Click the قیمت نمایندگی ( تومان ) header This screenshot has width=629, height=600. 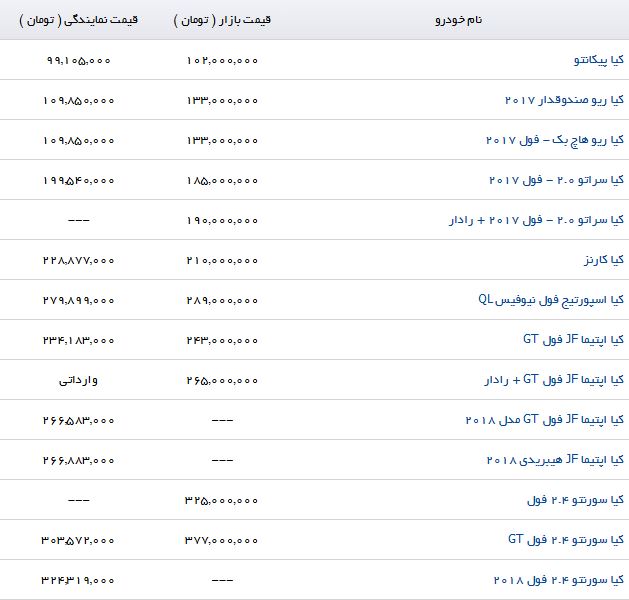click(x=79, y=20)
